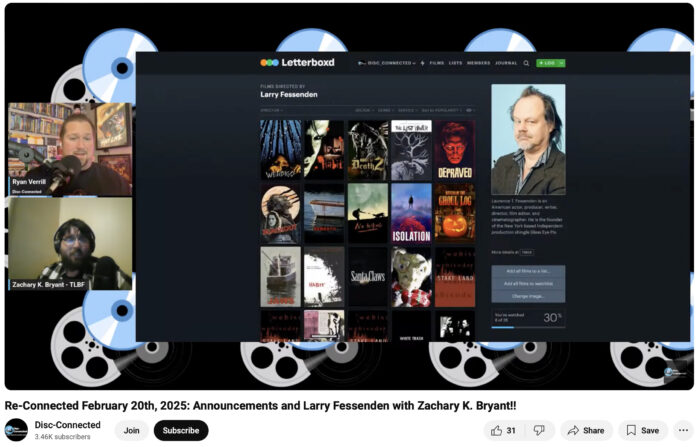Screen dimensions: 700x447
Task: Subscribe to the Disc-Connected channel
Action: click(181, 430)
